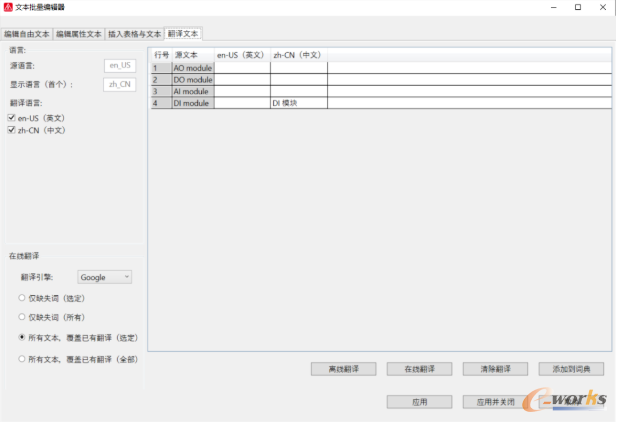Click the en-US (英文) column header
The width and height of the screenshot is (617, 422).
click(242, 55)
